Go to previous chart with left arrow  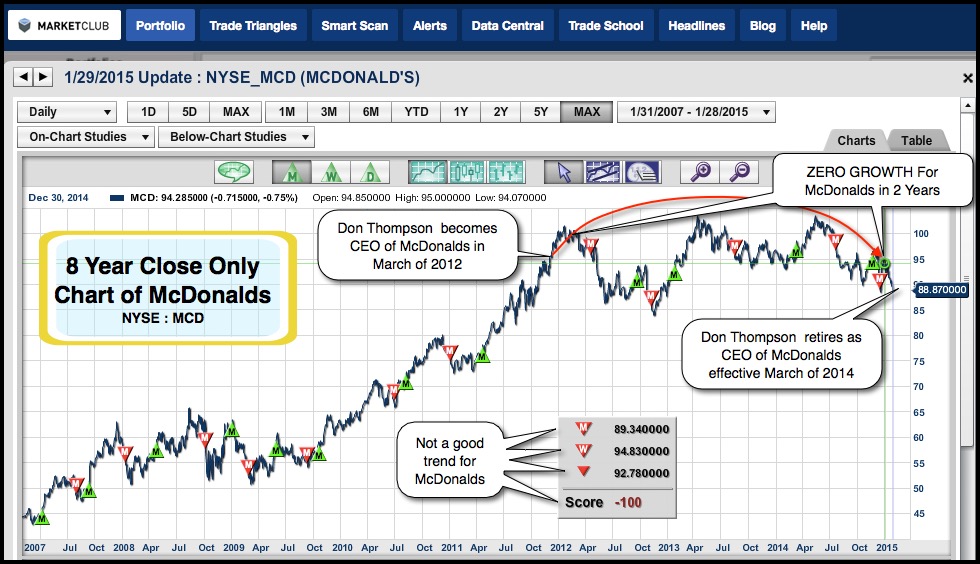coord(23,77)
